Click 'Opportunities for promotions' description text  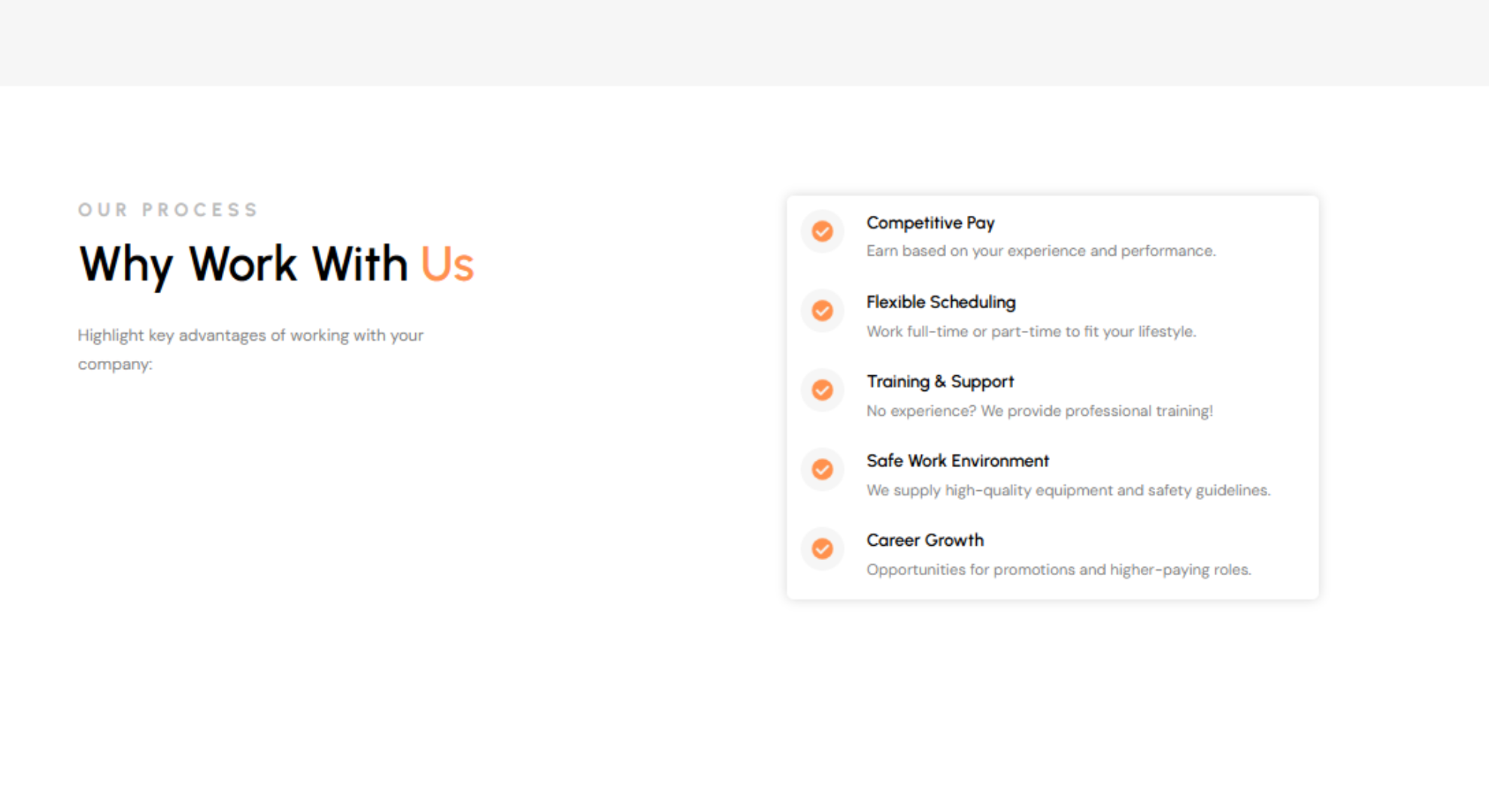coord(1059,570)
